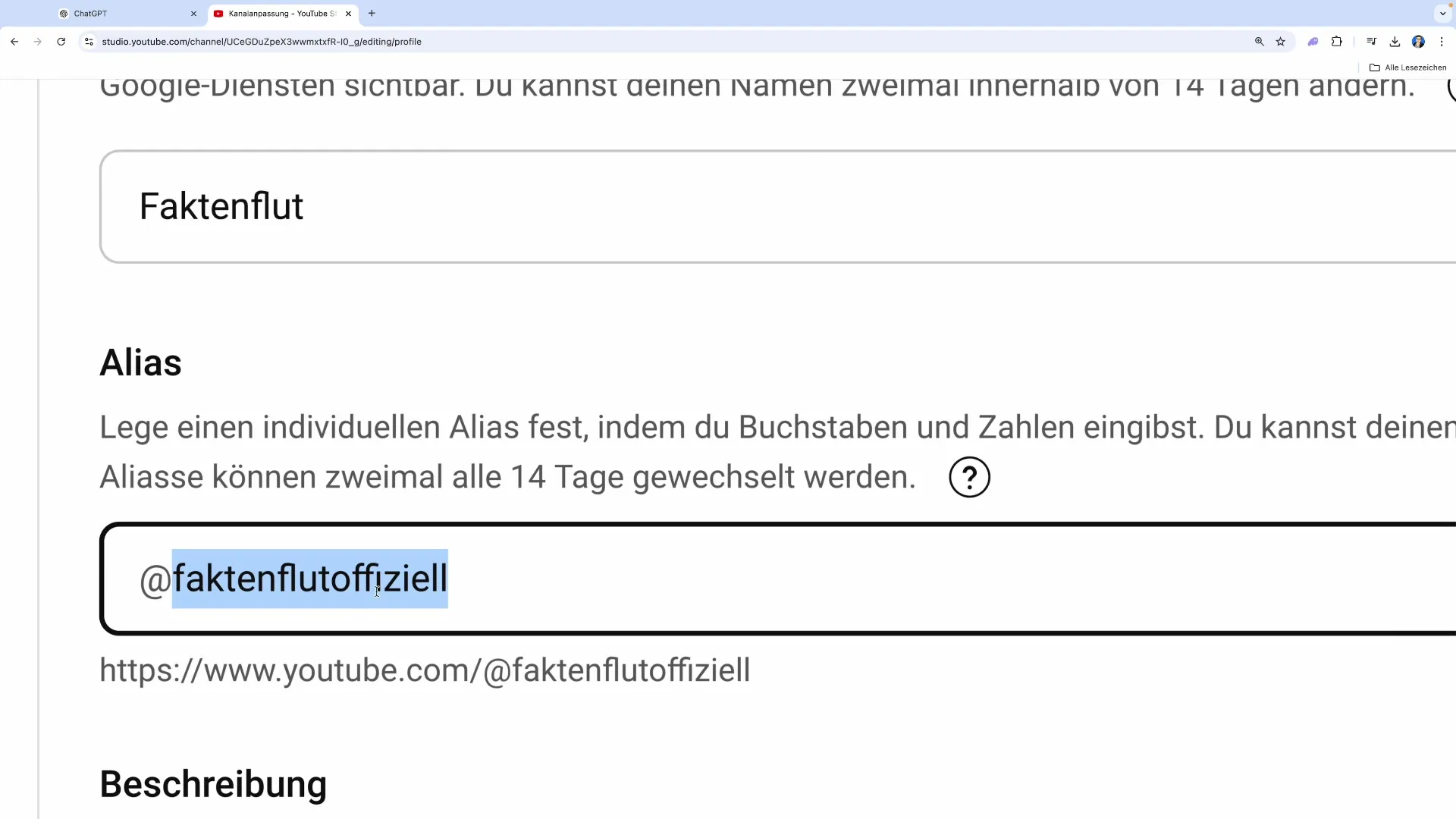Screen dimensions: 1456x819
Task: Click the site information icon in the address bar
Action: pos(89,42)
